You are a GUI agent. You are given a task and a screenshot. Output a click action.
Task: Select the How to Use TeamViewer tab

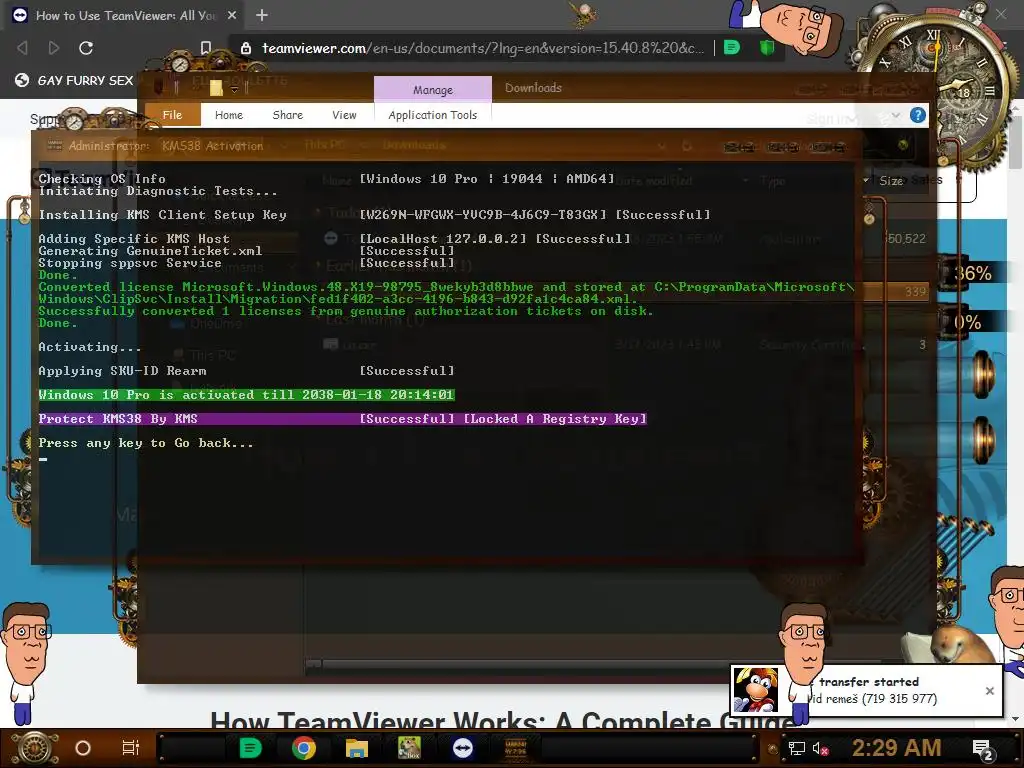(124, 15)
